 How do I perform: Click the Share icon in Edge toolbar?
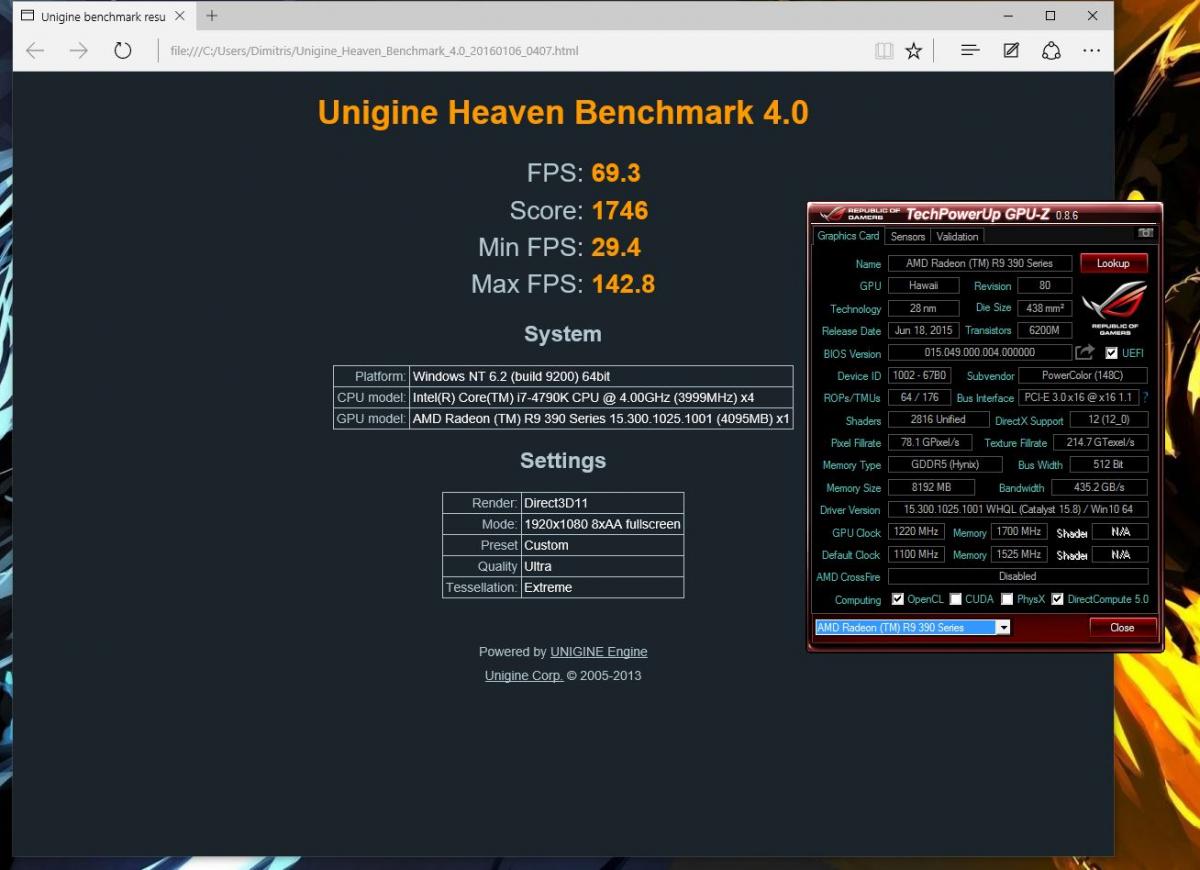point(1051,51)
